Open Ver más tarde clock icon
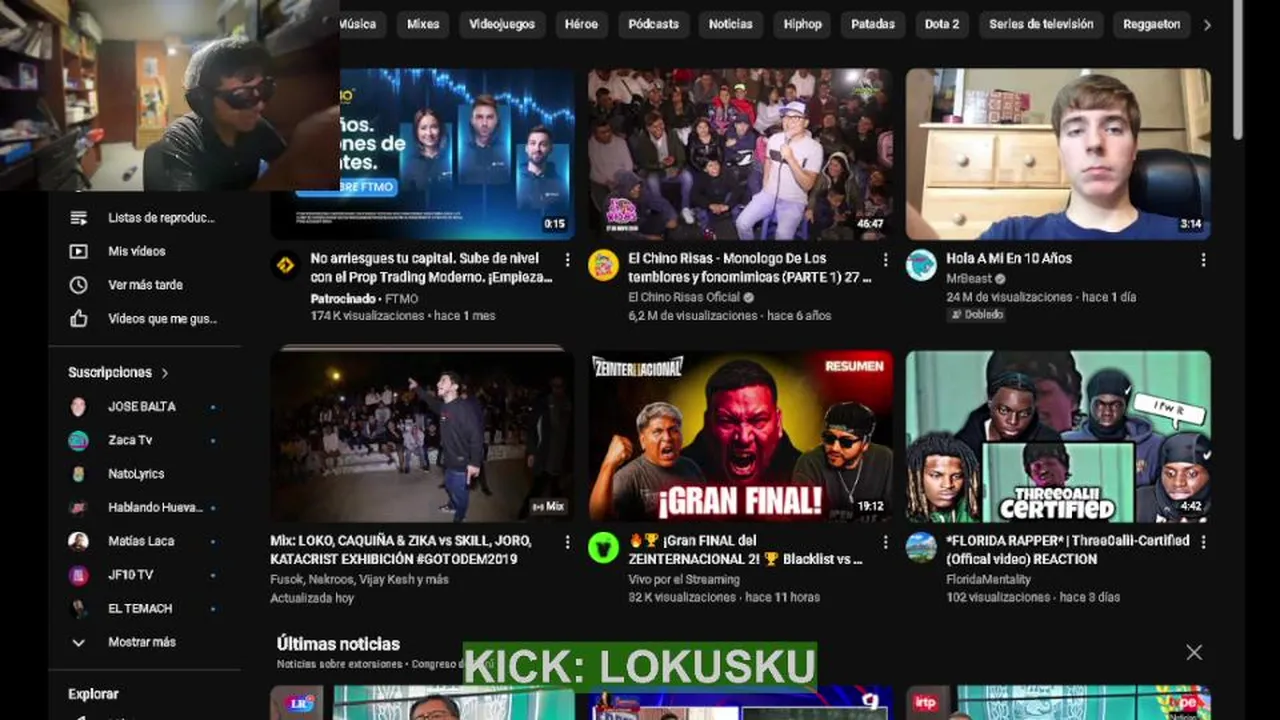 pyautogui.click(x=79, y=285)
